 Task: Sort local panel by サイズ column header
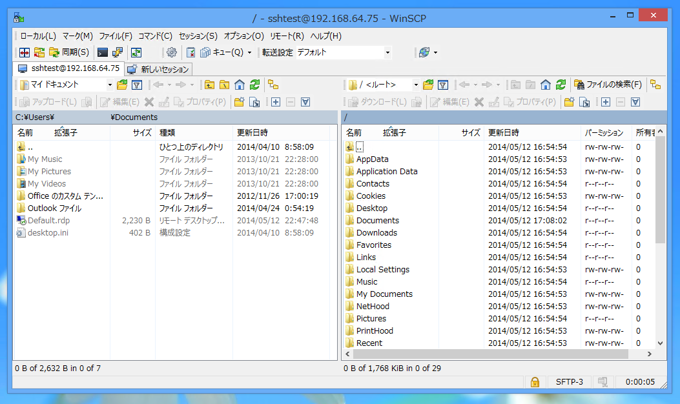[x=133, y=133]
